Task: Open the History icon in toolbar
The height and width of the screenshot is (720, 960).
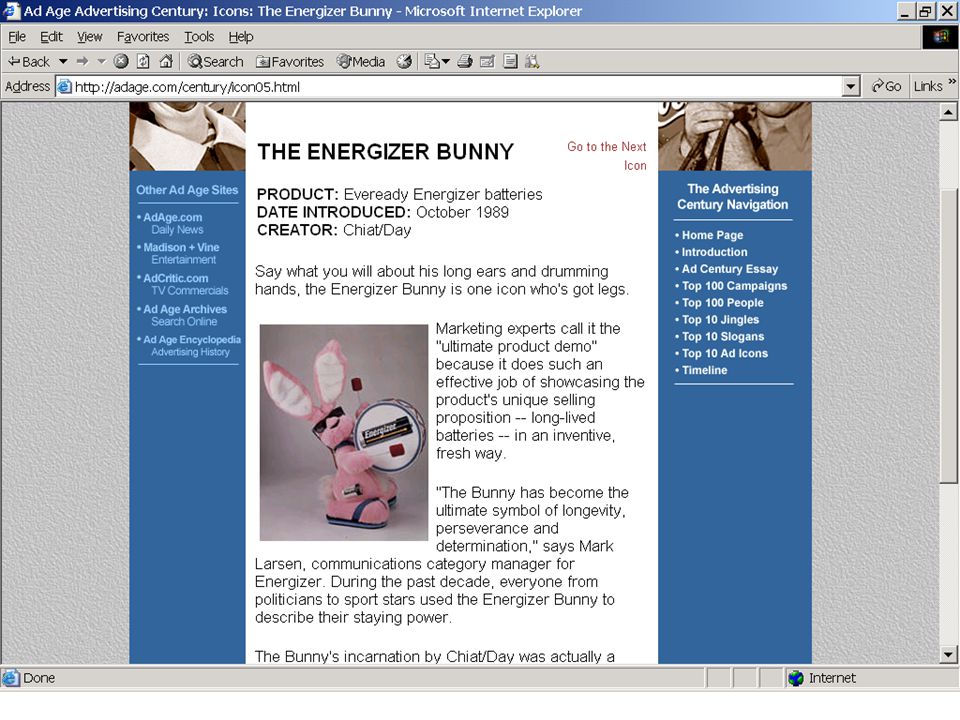Action: [404, 61]
